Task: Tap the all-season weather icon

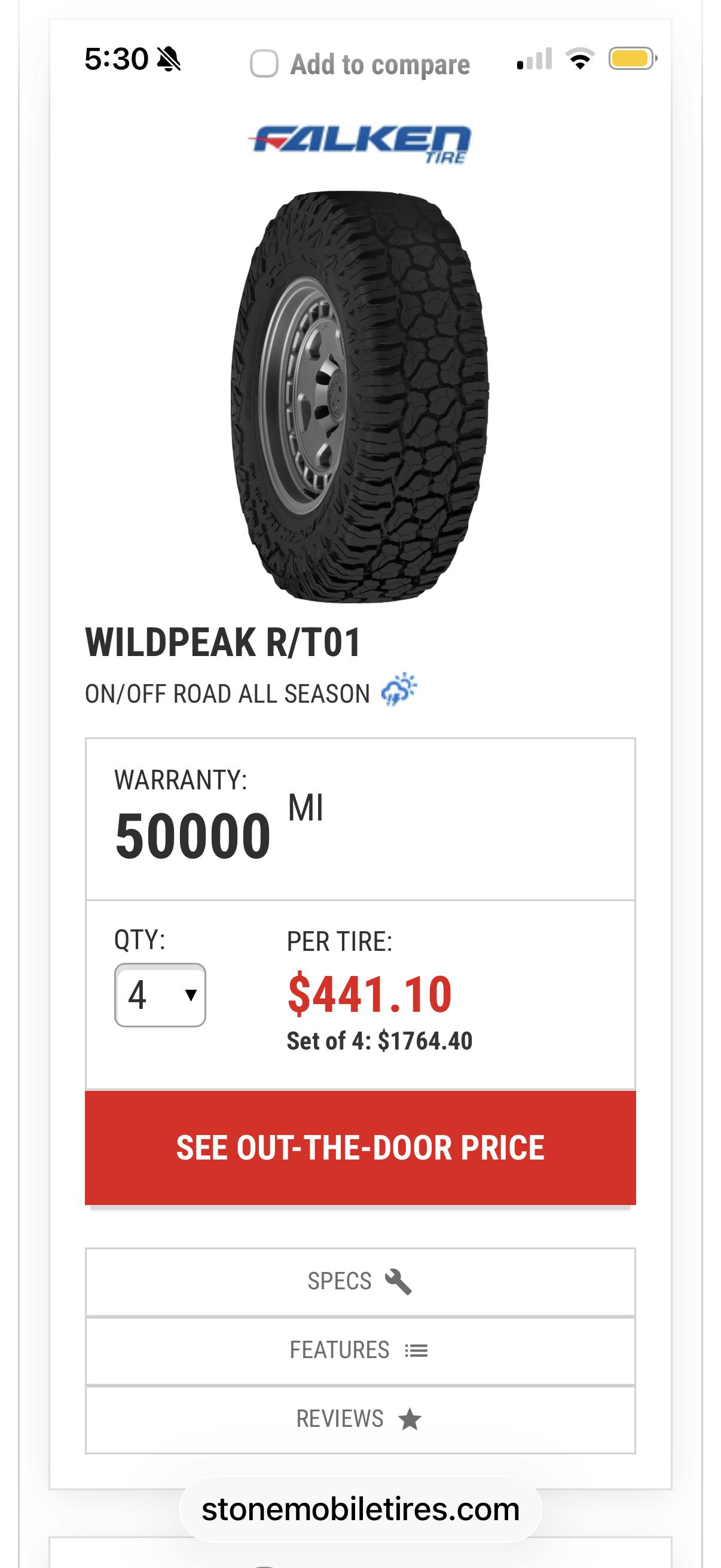Action: (x=399, y=690)
